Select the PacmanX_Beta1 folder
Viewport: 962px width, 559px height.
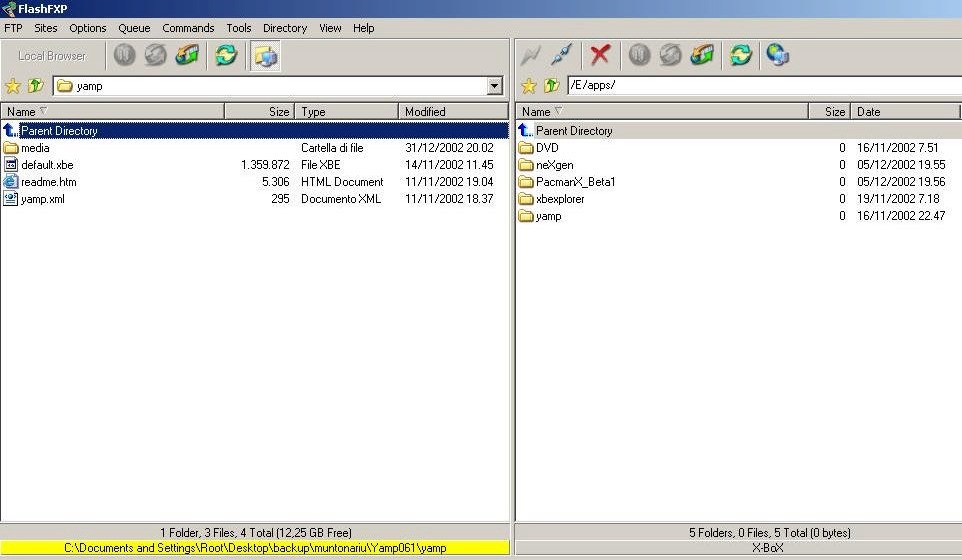coord(575,182)
